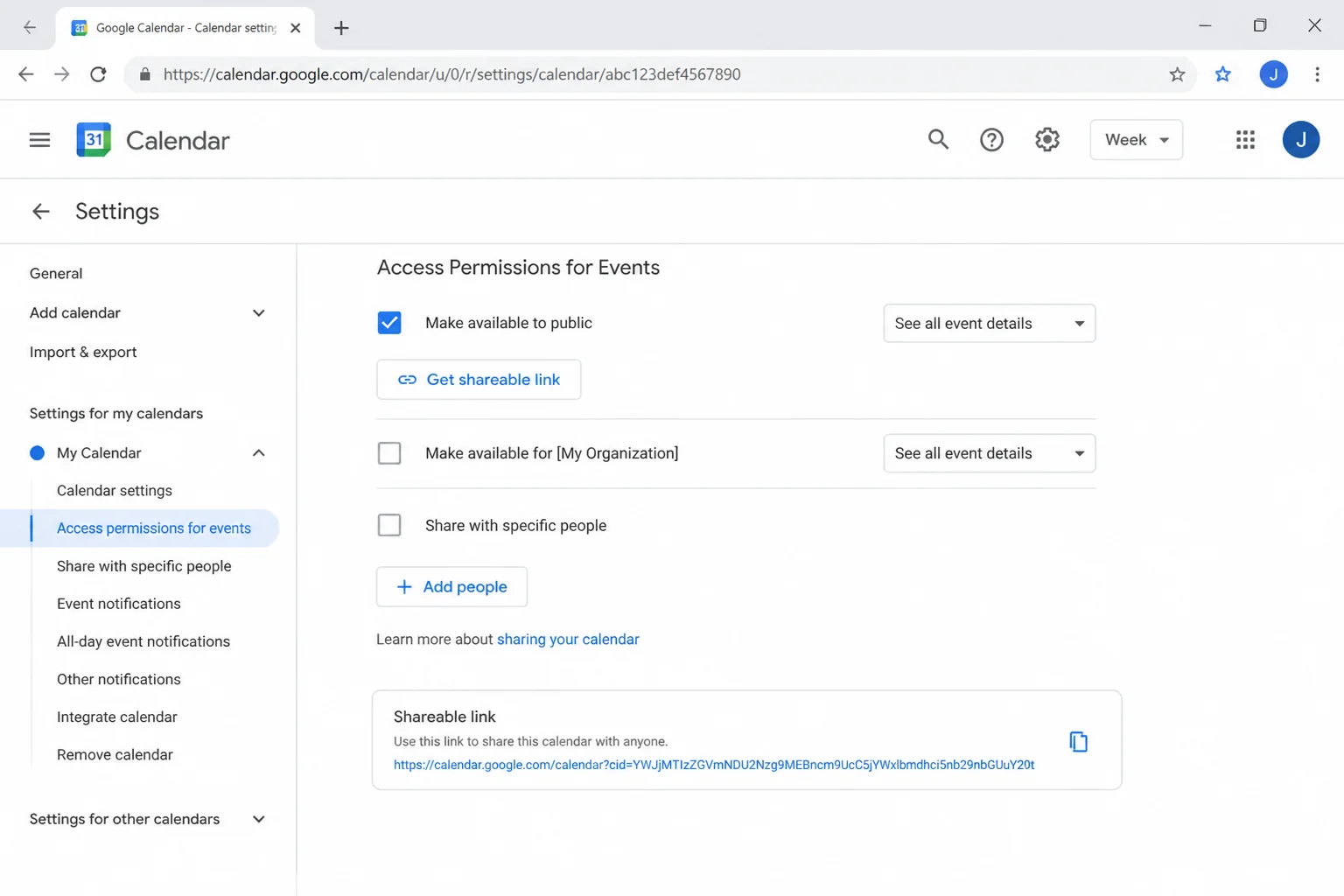1344x896 pixels.
Task: Open the Google apps grid icon
Action: [x=1245, y=140]
